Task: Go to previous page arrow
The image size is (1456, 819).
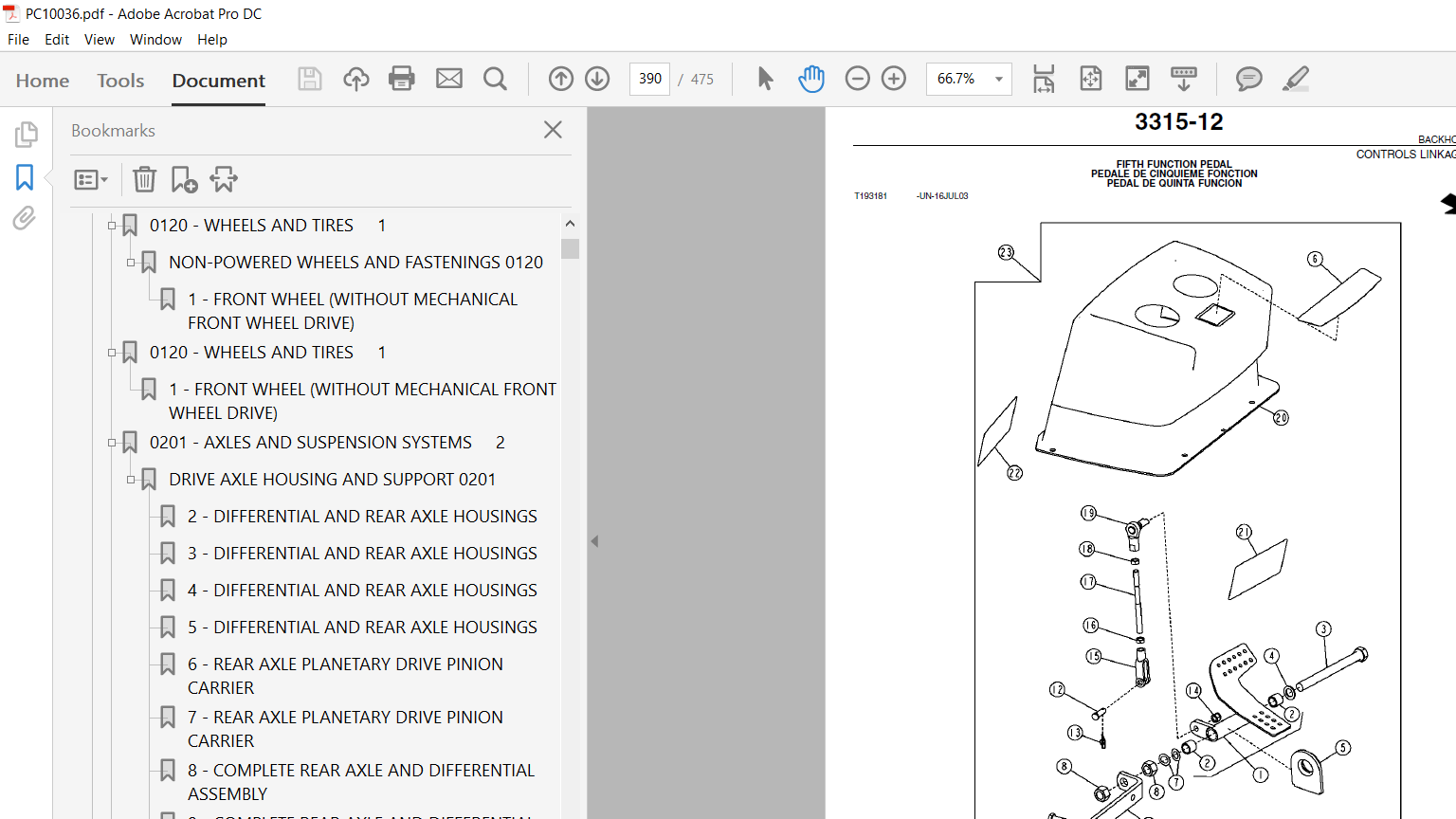Action: pyautogui.click(x=561, y=79)
